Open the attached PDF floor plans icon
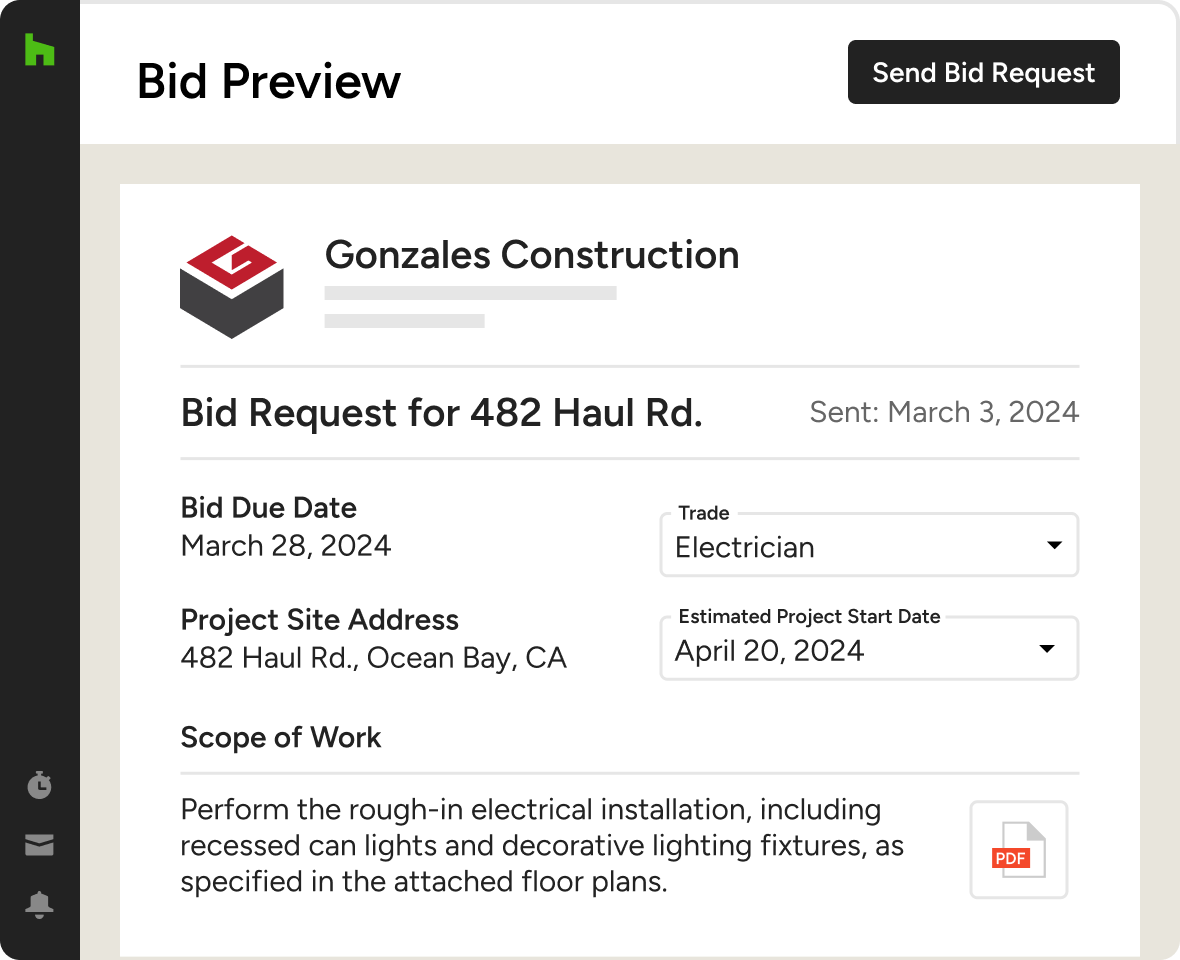This screenshot has height=960, width=1180. pyautogui.click(x=1018, y=850)
